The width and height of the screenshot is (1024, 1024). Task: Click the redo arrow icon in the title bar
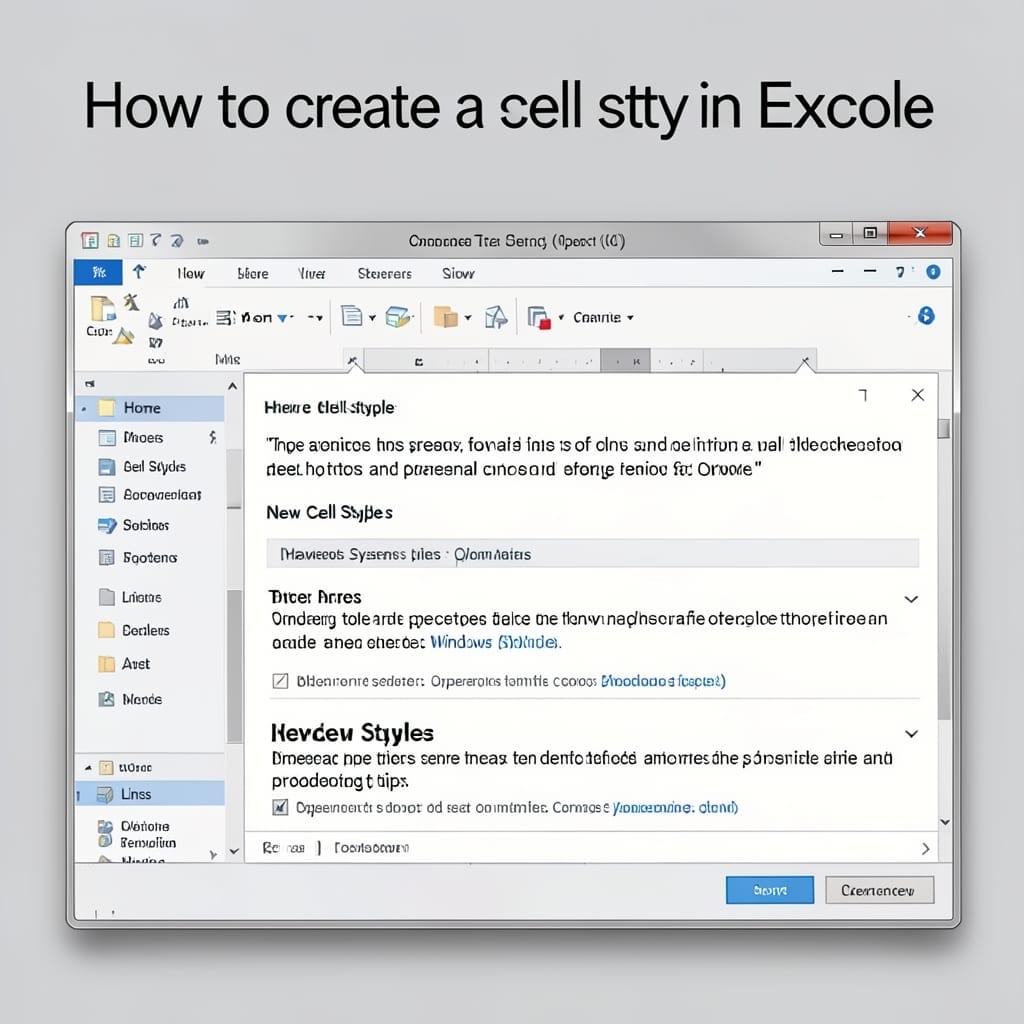point(177,240)
